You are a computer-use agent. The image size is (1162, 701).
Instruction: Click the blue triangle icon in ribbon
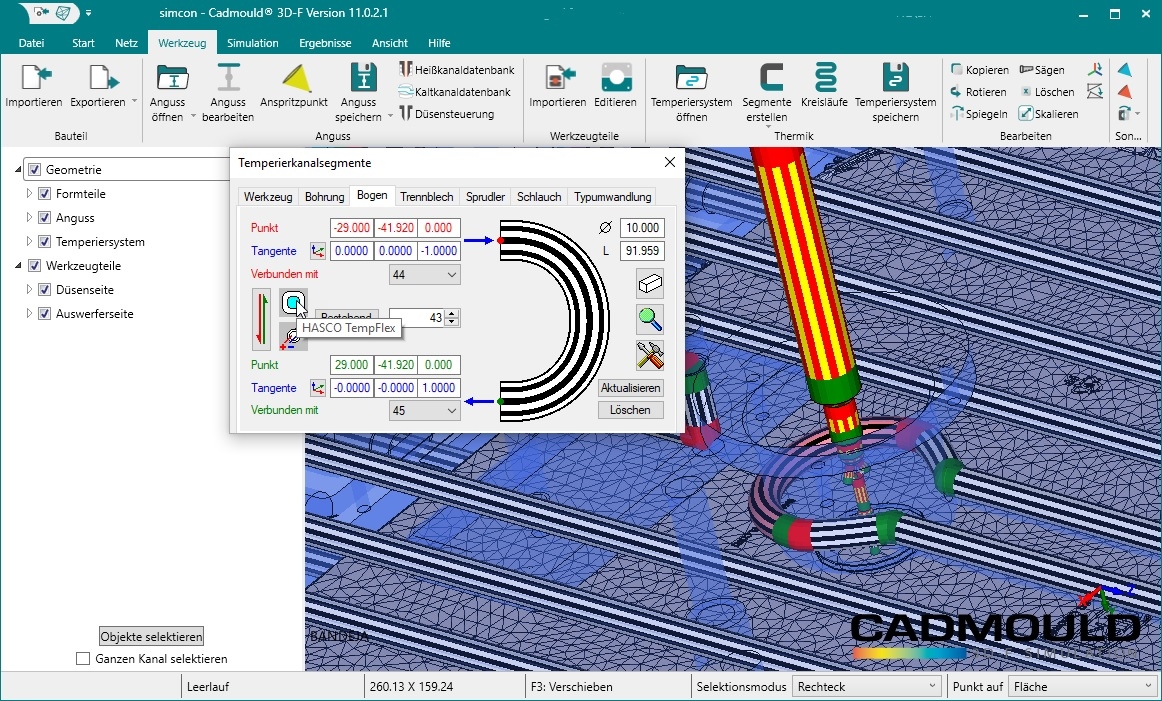pyautogui.click(x=1125, y=70)
